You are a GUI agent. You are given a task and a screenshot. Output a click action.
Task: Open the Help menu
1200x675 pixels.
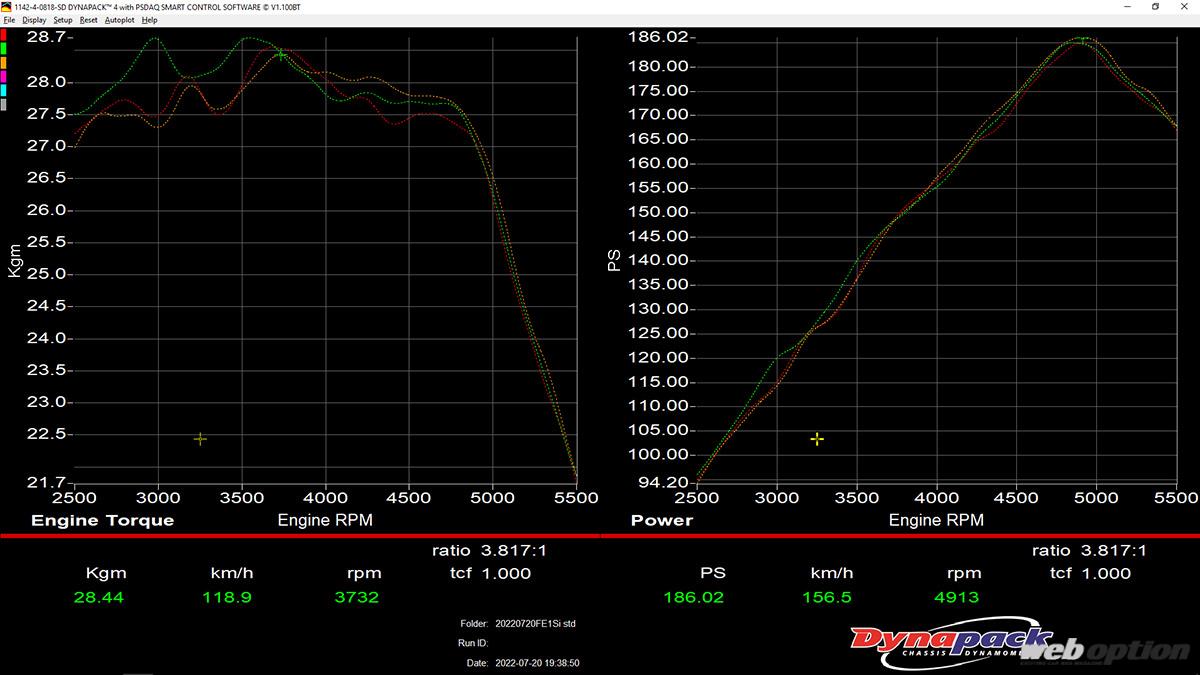[149, 20]
